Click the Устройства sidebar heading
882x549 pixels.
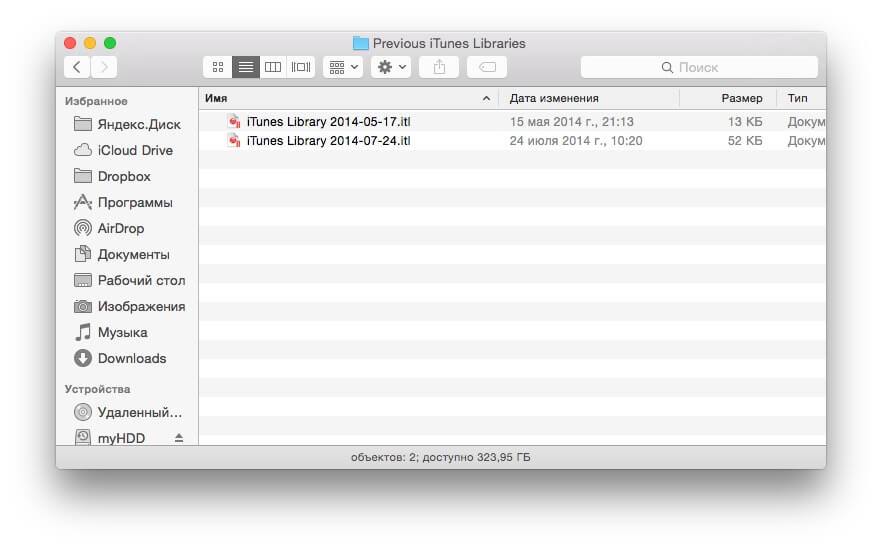(x=97, y=389)
